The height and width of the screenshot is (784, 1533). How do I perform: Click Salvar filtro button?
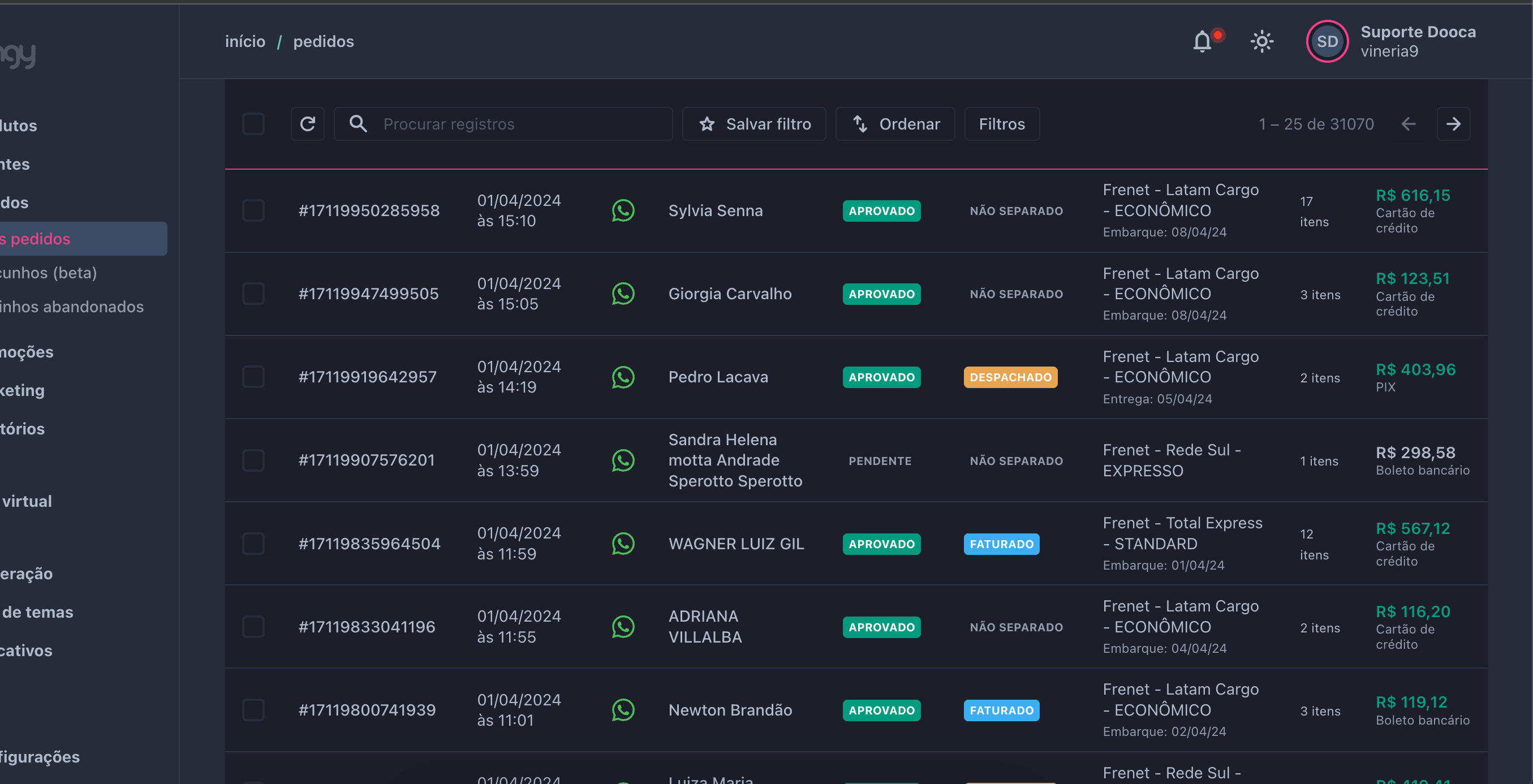754,124
